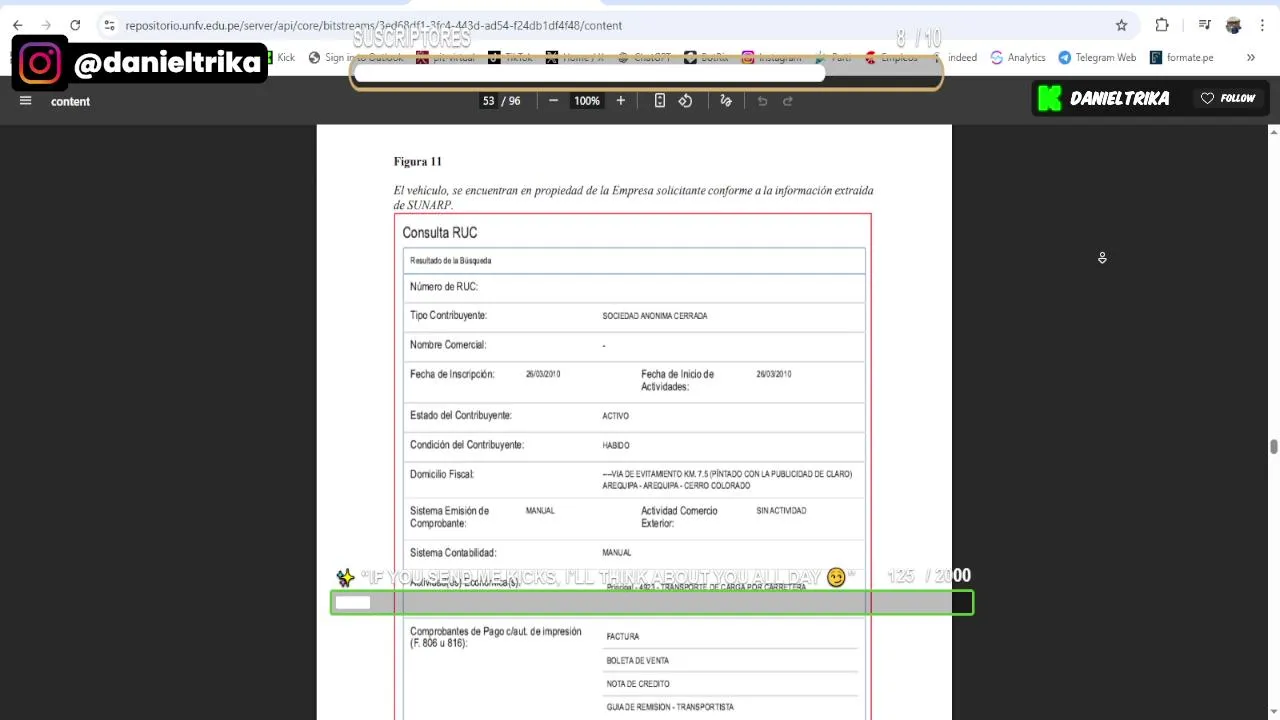The width and height of the screenshot is (1280, 720).
Task: View site information icon in address bar
Action: pos(109,25)
